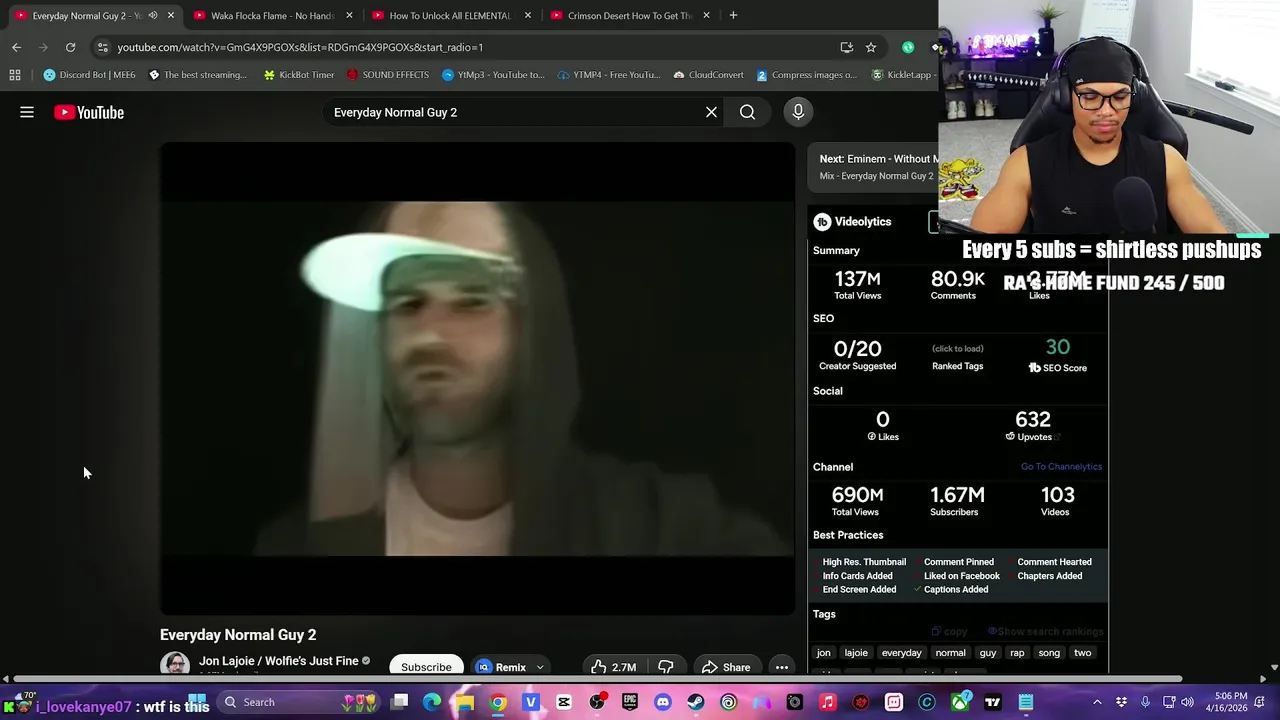Open the YouTube hamburger guide menu
The height and width of the screenshot is (720, 1280).
point(27,113)
